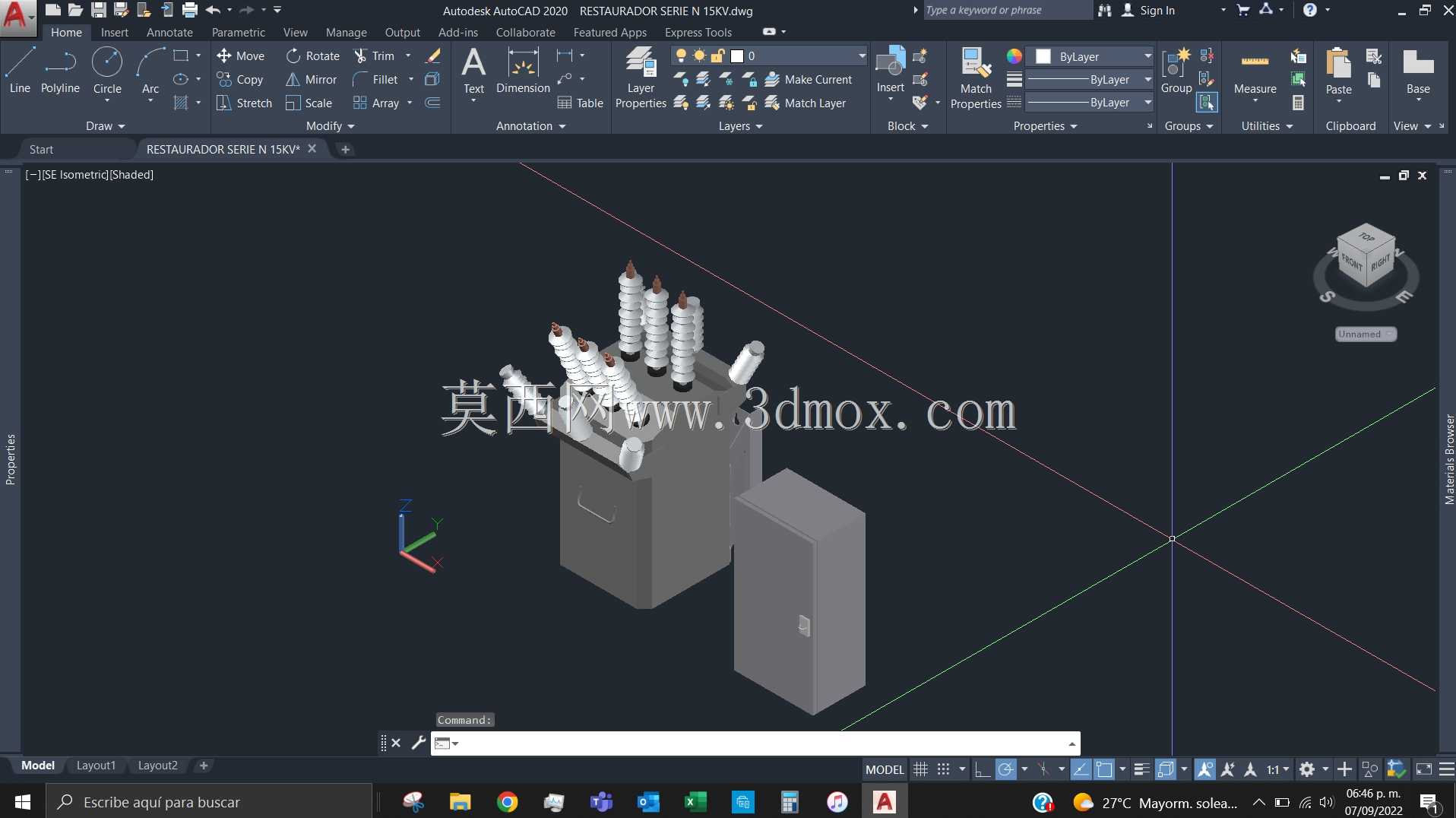Click Match Properties

976,78
